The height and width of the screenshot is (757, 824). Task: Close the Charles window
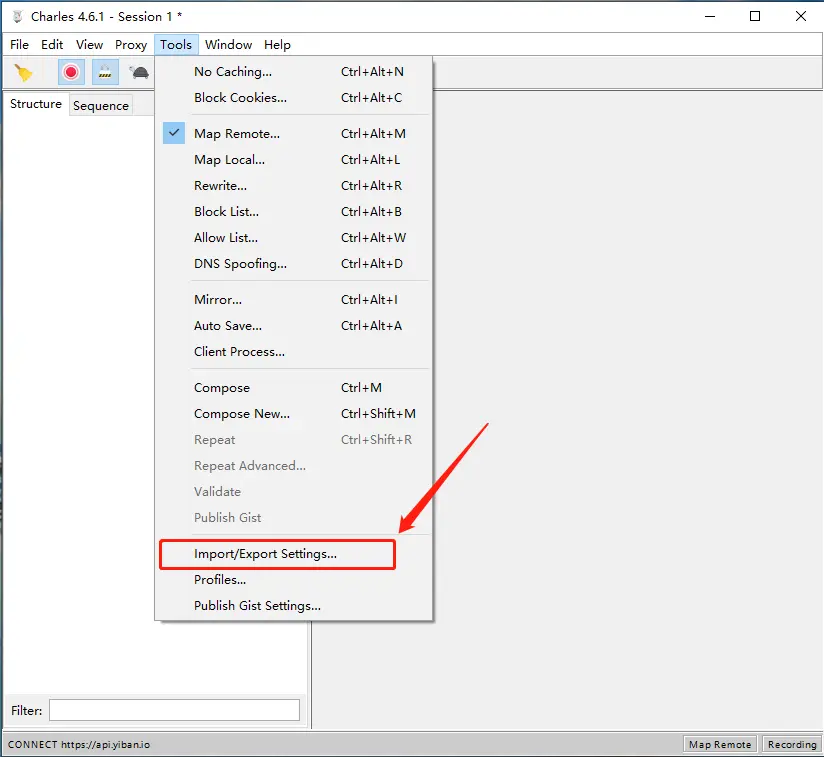801,17
